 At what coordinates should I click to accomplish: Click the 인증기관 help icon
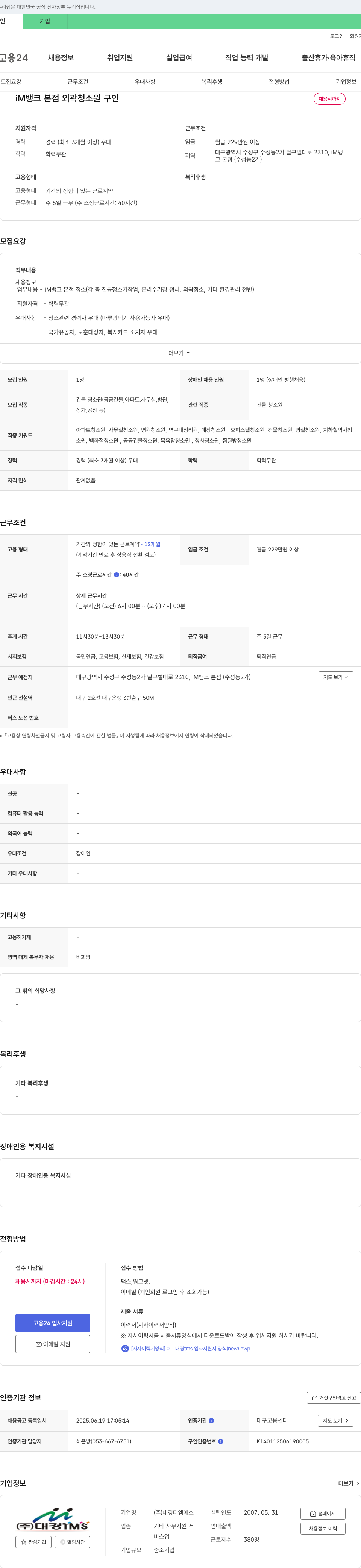click(x=212, y=1421)
